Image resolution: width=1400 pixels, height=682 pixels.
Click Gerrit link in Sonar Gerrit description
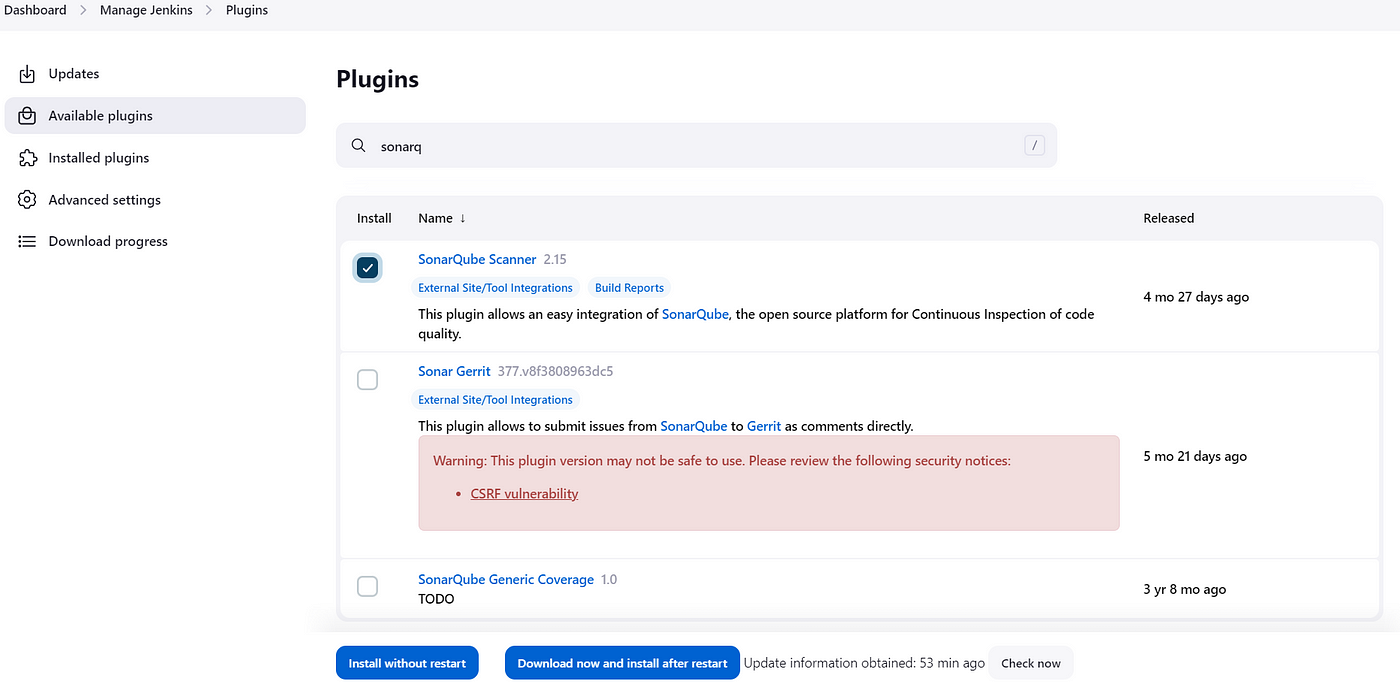point(764,426)
